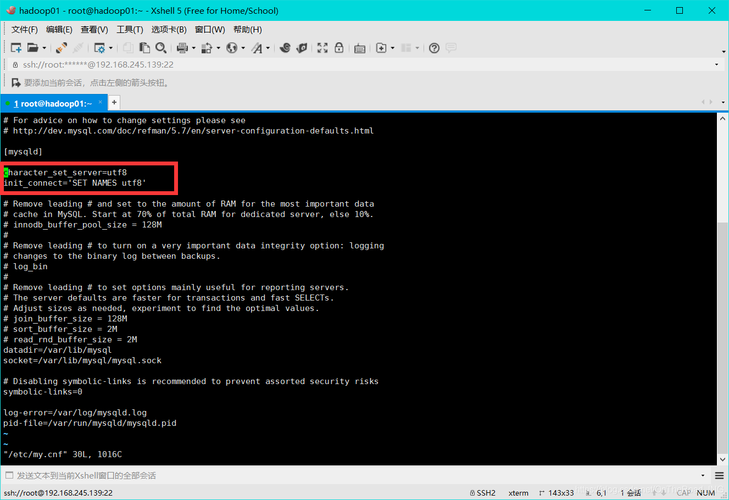Screen dimensions: 729x500
Task: Open the 工具(T) menu
Action: [130, 30]
